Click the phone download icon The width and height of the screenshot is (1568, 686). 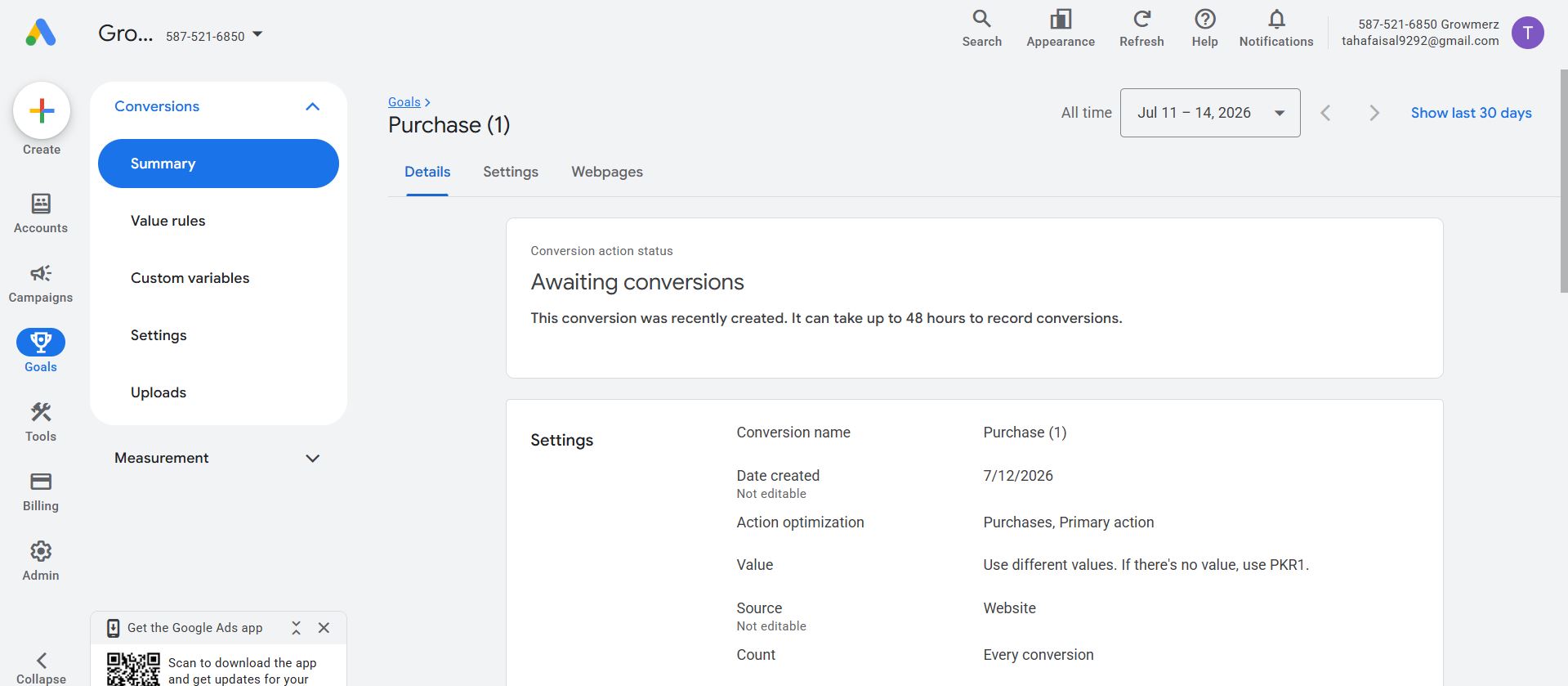click(114, 628)
